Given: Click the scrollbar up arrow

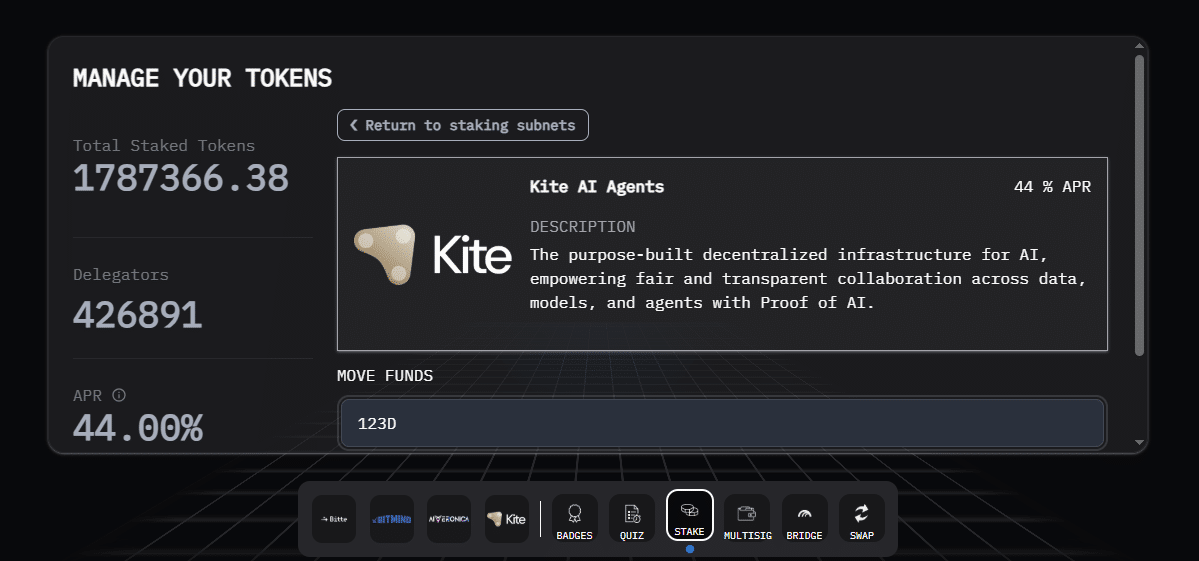Looking at the screenshot, I should [1139, 46].
